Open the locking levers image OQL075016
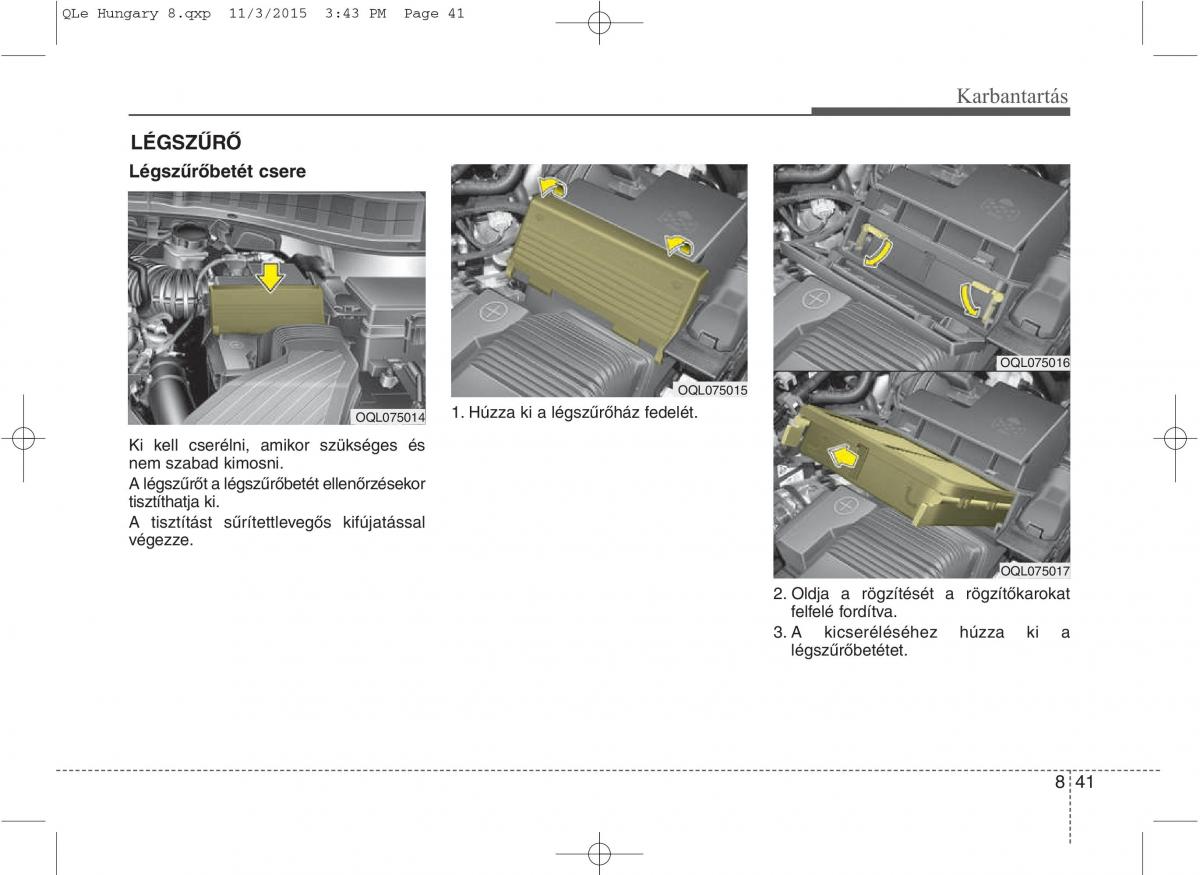 (x=921, y=267)
